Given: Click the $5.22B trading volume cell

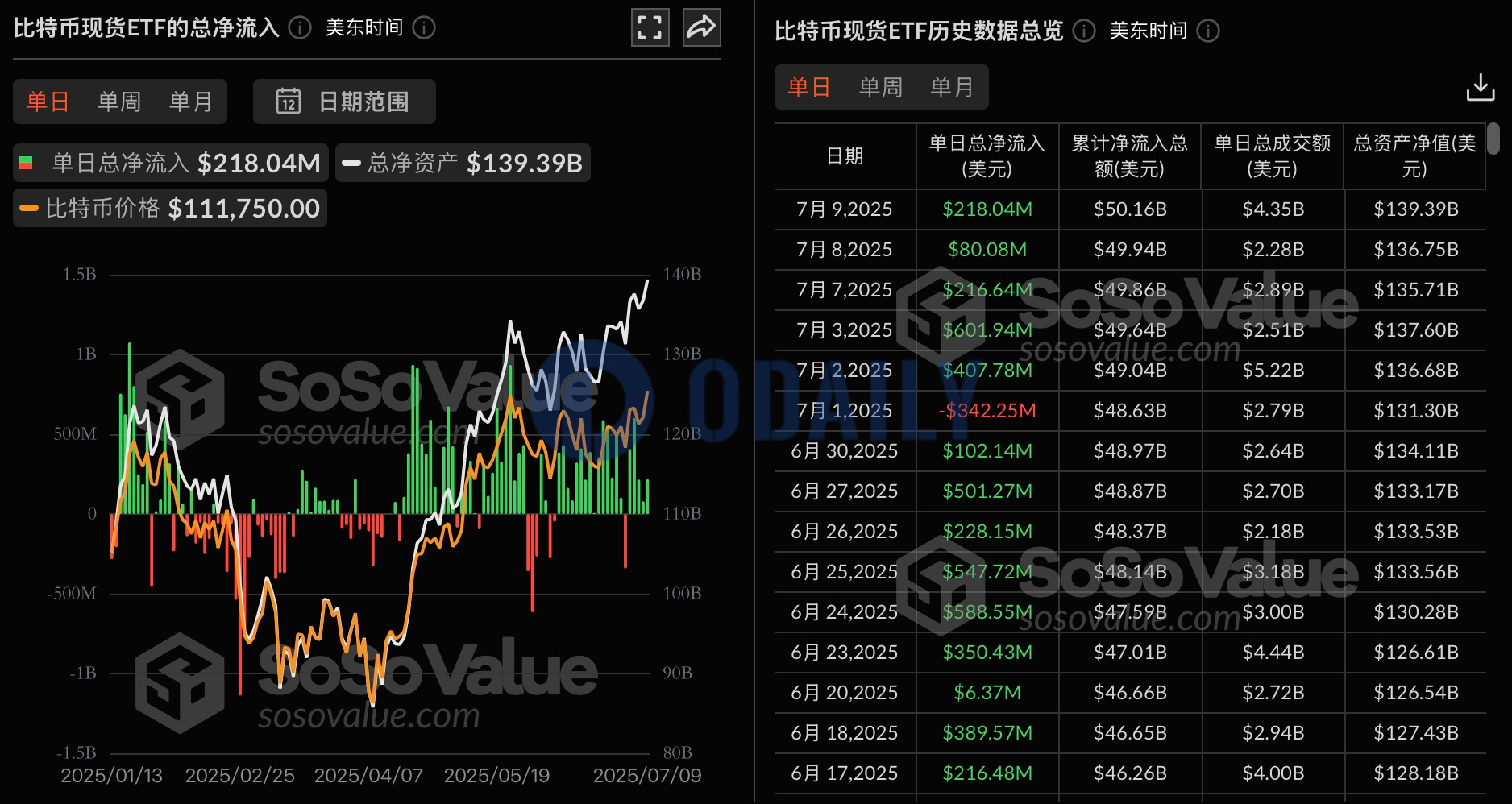Looking at the screenshot, I should (x=1273, y=371).
